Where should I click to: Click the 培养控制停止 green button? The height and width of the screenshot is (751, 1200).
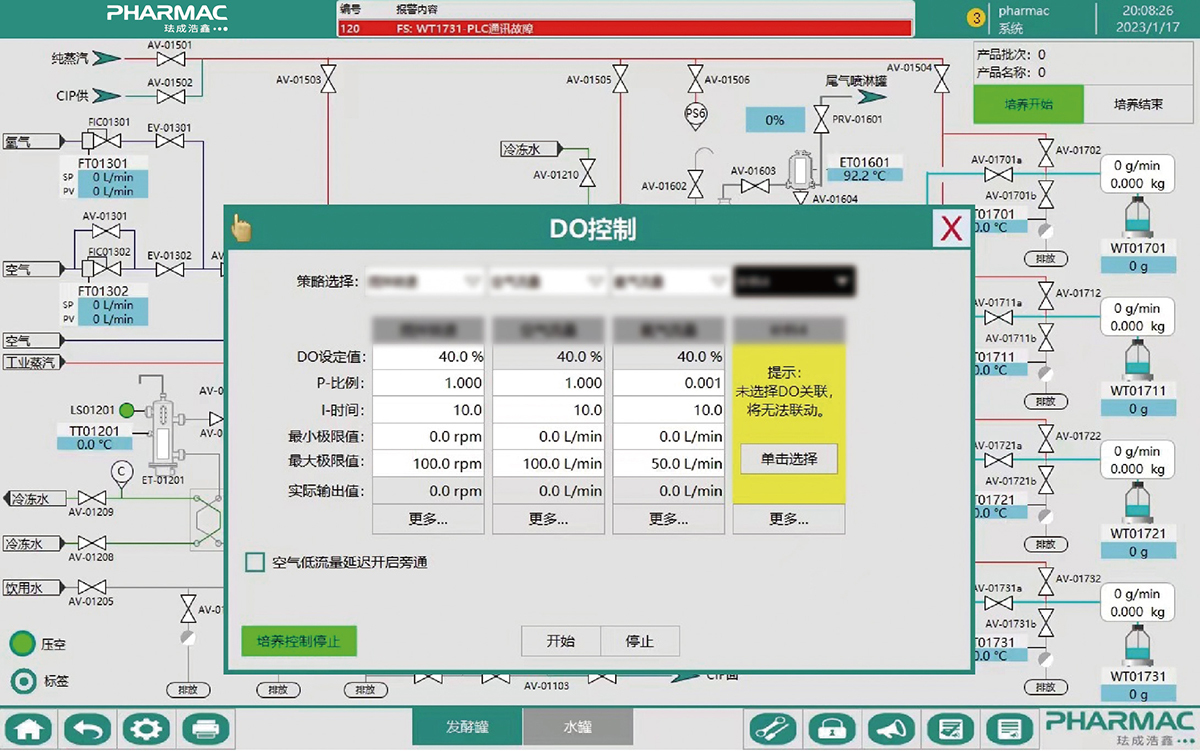pyautogui.click(x=299, y=641)
